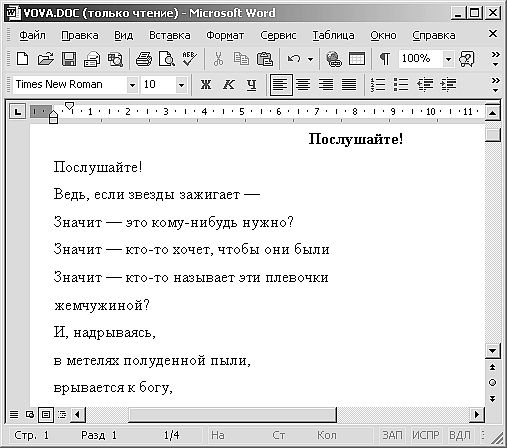
Task: Paste from the clipboard icon
Action: click(265, 59)
